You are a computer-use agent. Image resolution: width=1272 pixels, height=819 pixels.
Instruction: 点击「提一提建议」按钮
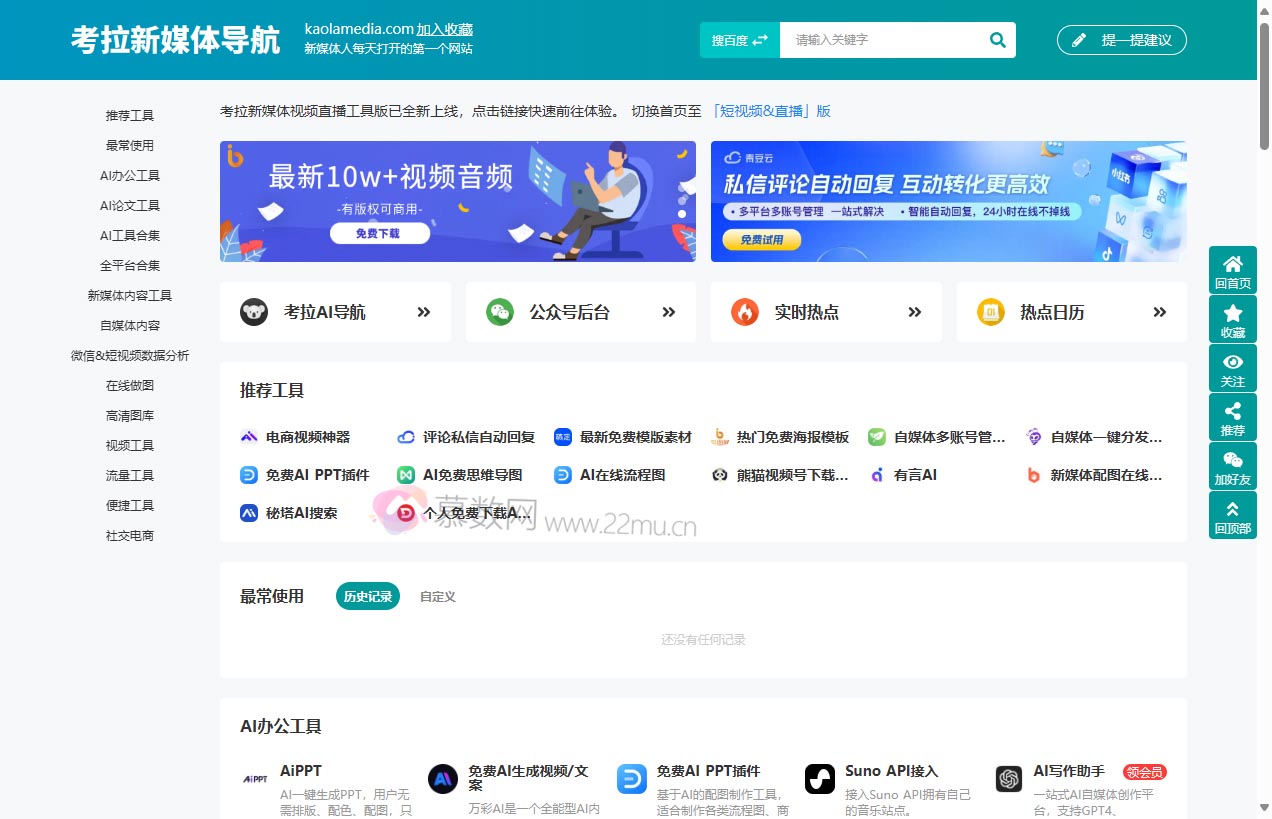click(1121, 40)
